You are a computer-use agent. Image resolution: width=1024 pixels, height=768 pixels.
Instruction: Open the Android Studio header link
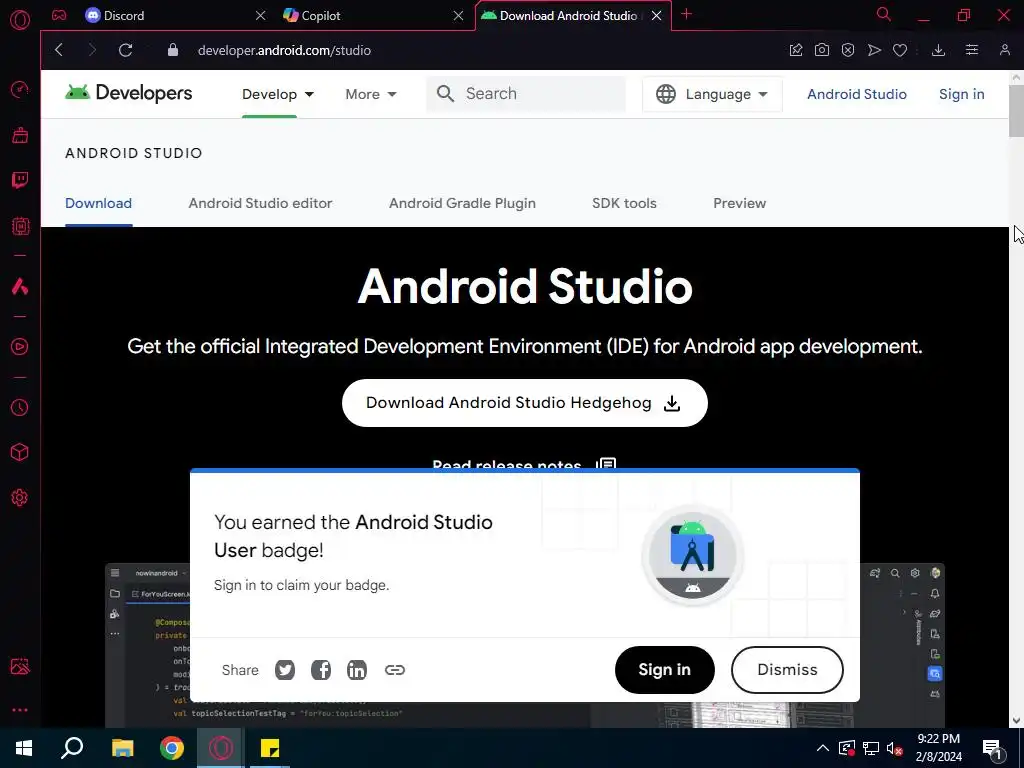click(x=857, y=94)
